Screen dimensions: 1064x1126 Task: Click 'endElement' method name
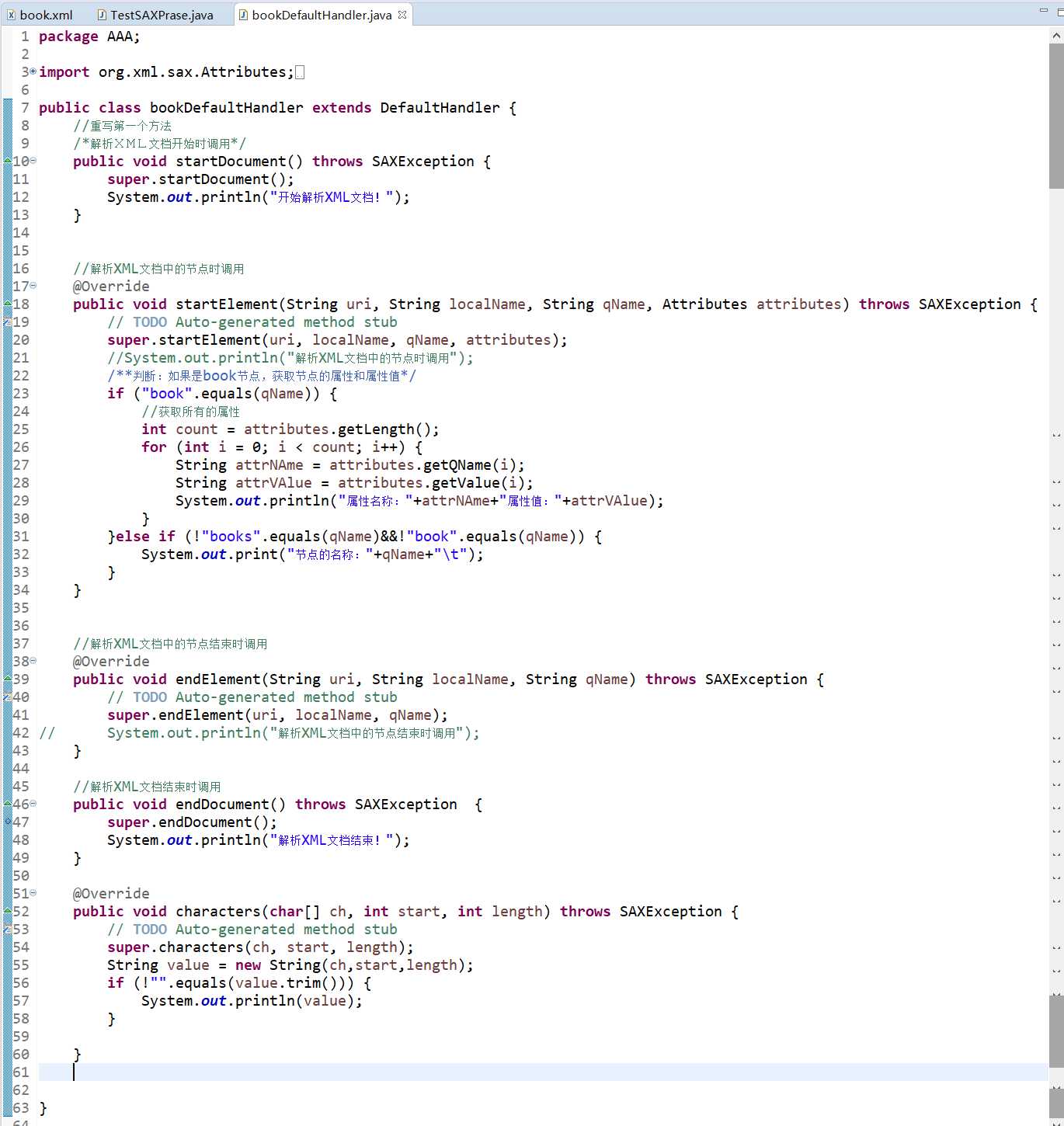pos(218,679)
